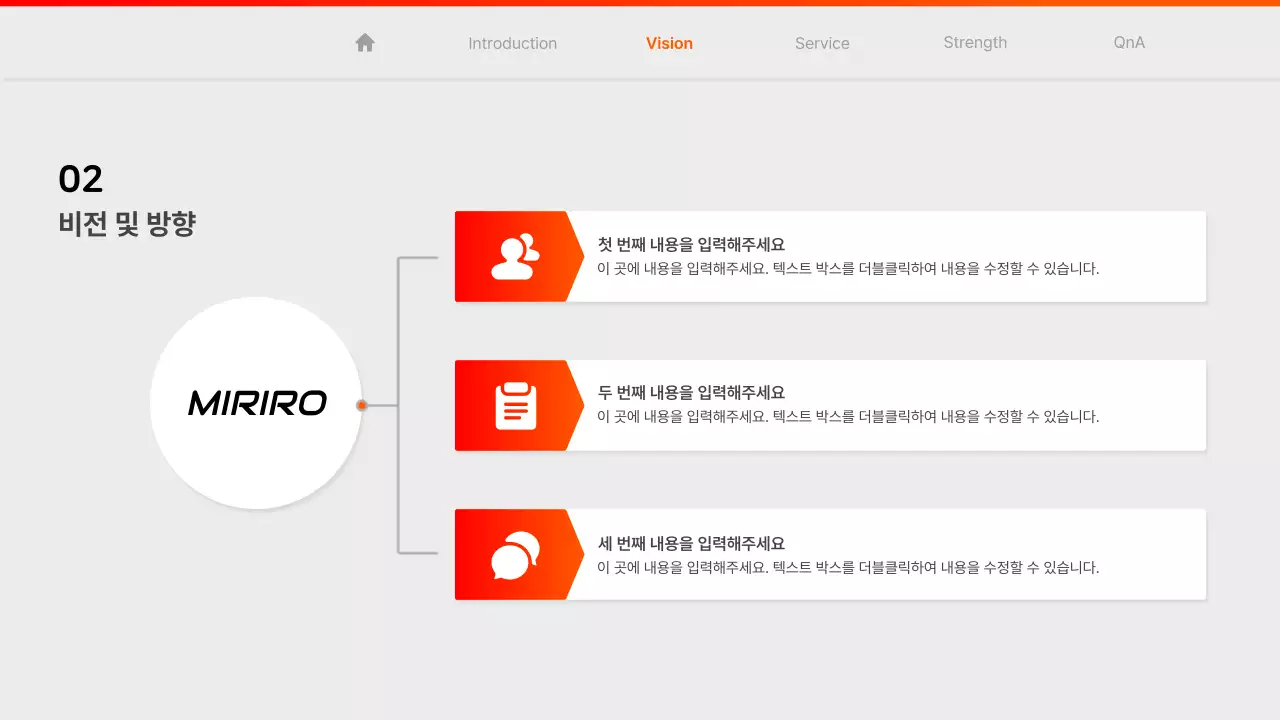This screenshot has height=720, width=1280.
Task: Switch to the Introduction section
Action: 512,43
